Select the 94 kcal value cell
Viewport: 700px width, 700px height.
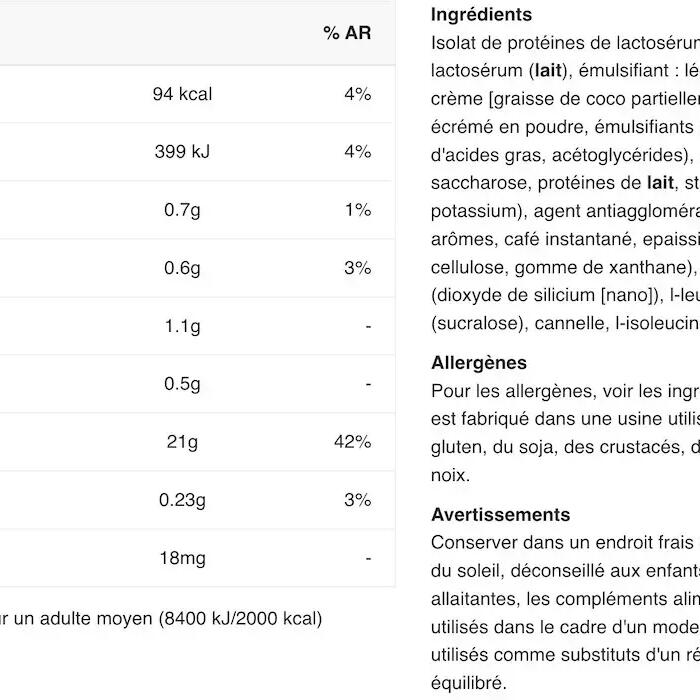pos(182,94)
